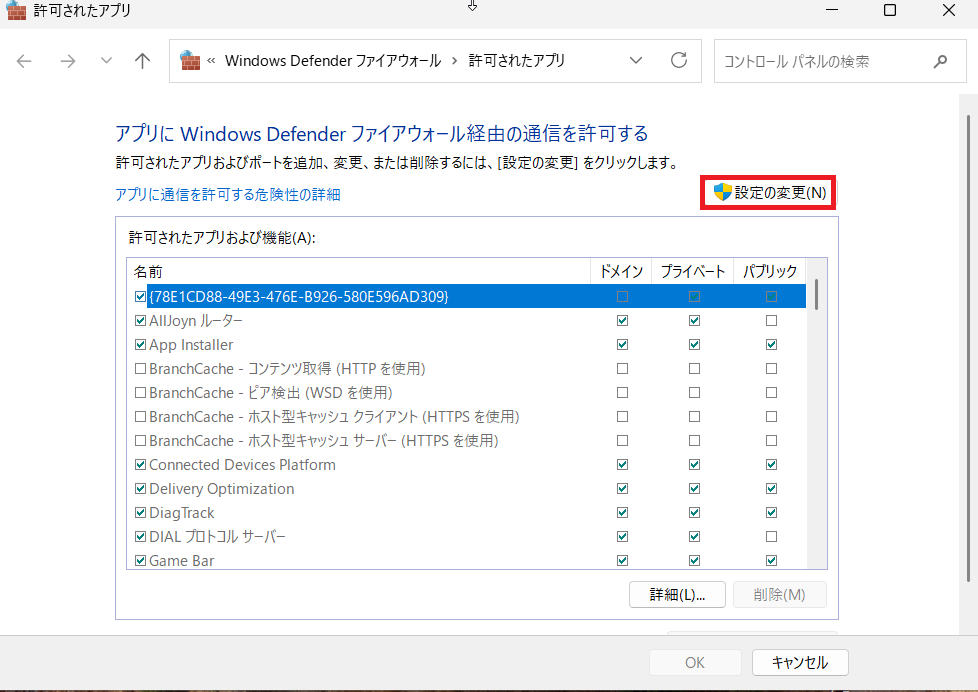Open 詳細(L)... button
This screenshot has width=978, height=692.
coord(677,595)
